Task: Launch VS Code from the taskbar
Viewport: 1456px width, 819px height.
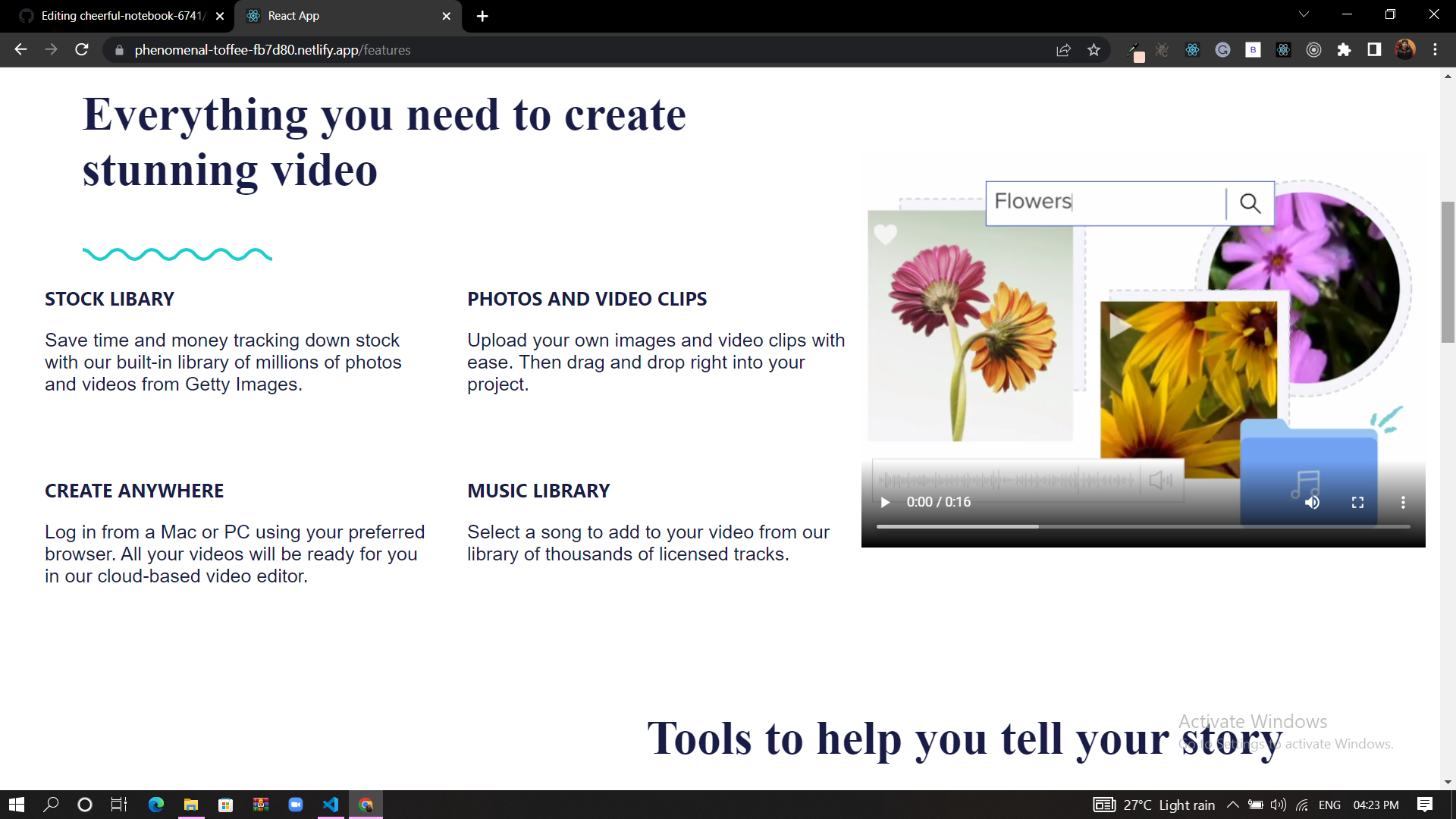Action: coord(330,805)
